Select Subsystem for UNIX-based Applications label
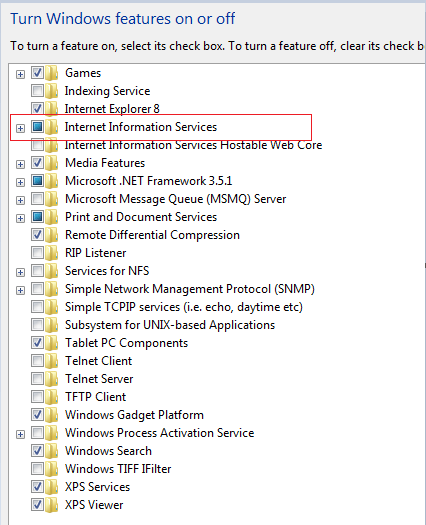Screen dimensions: 426x525 (x=170, y=325)
